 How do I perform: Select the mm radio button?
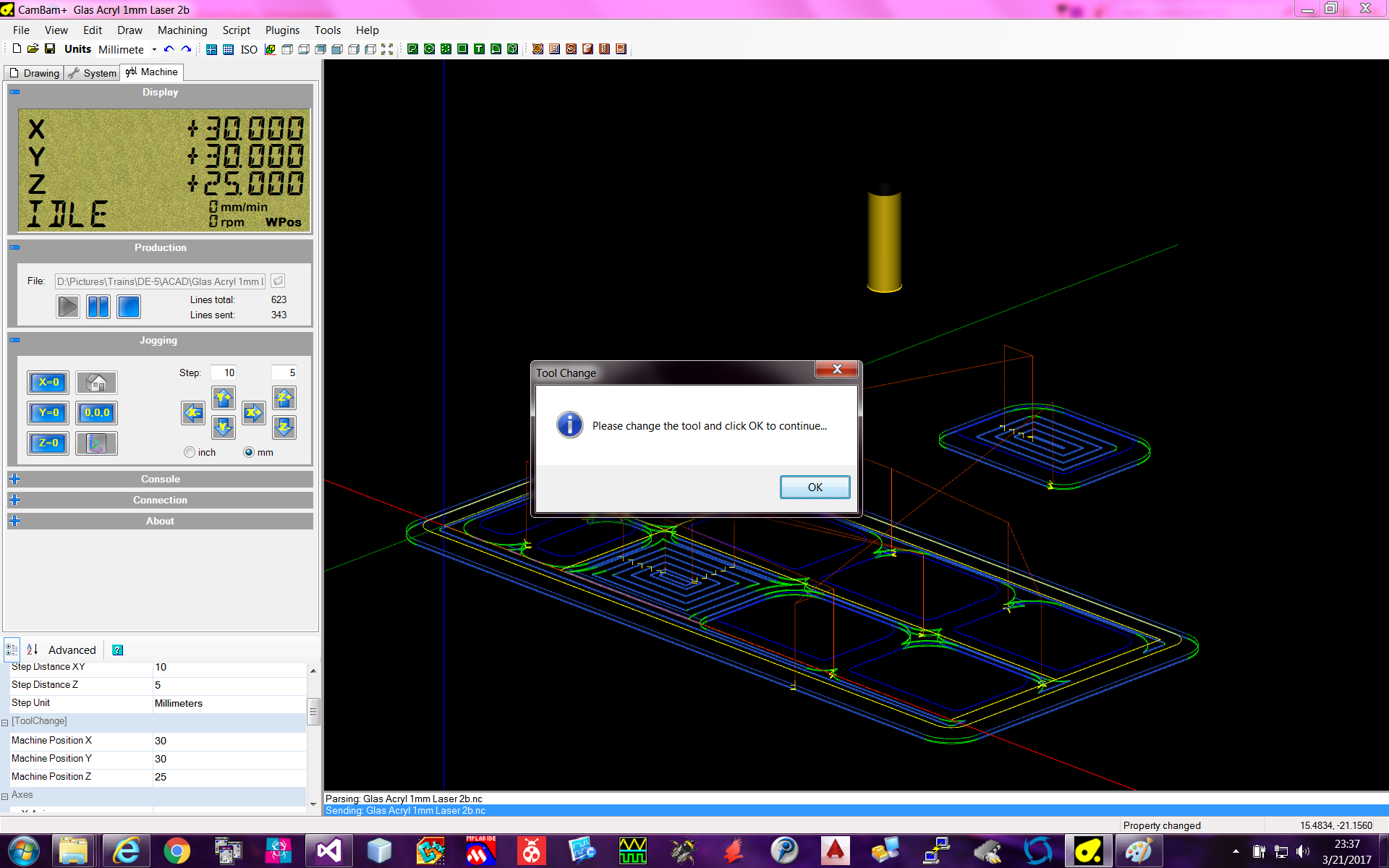tap(249, 452)
